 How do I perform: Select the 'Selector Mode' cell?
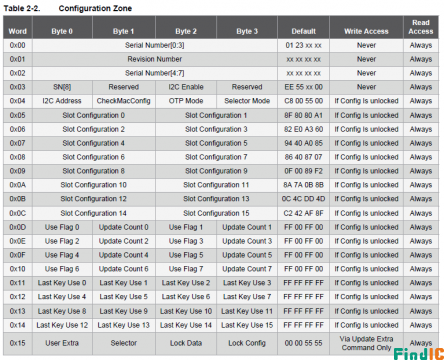[247, 101]
